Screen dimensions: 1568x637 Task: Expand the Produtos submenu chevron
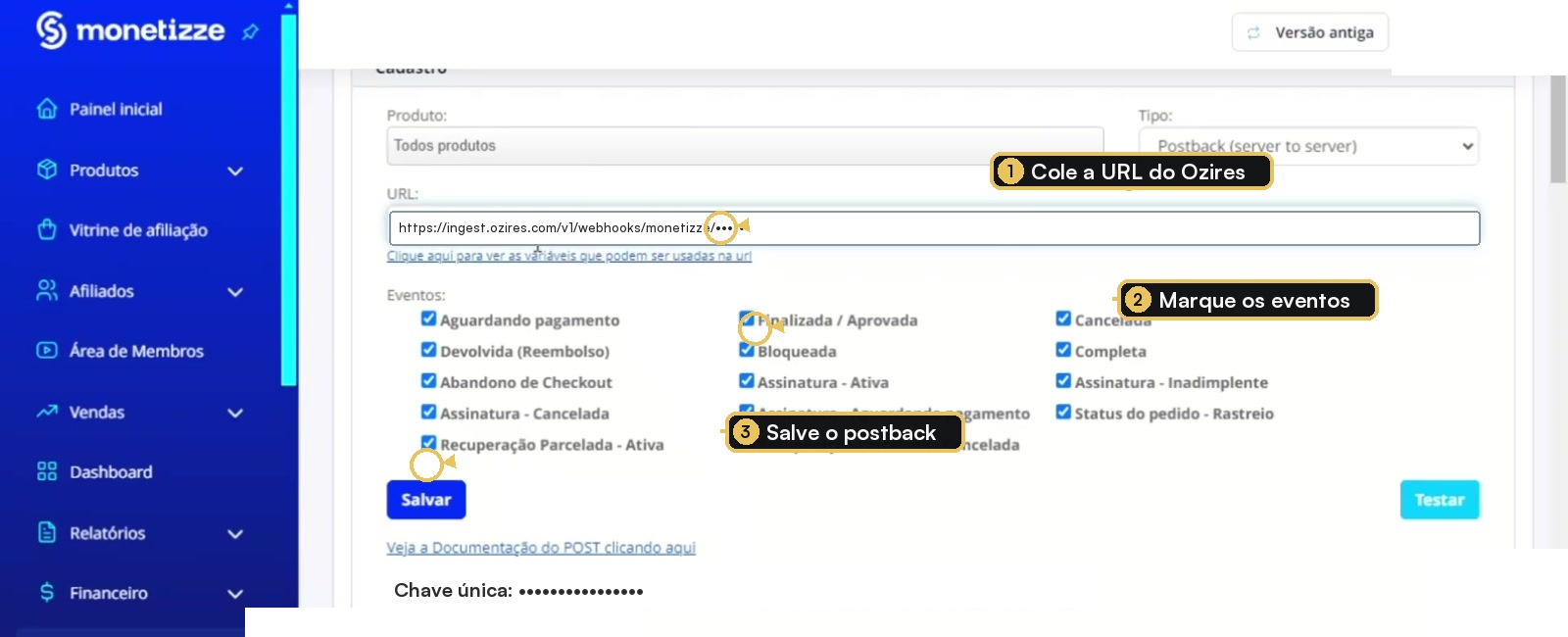(235, 171)
